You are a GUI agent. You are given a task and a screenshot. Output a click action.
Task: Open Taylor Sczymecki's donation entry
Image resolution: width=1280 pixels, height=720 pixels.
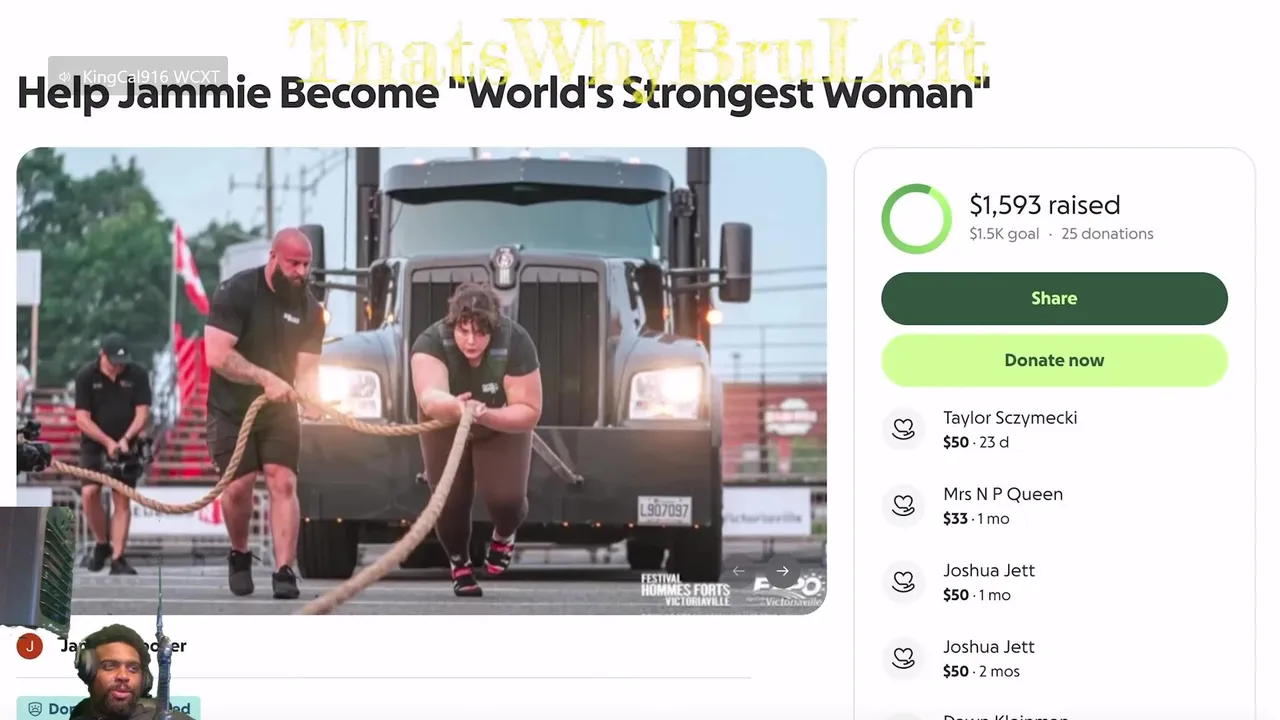pos(1054,429)
